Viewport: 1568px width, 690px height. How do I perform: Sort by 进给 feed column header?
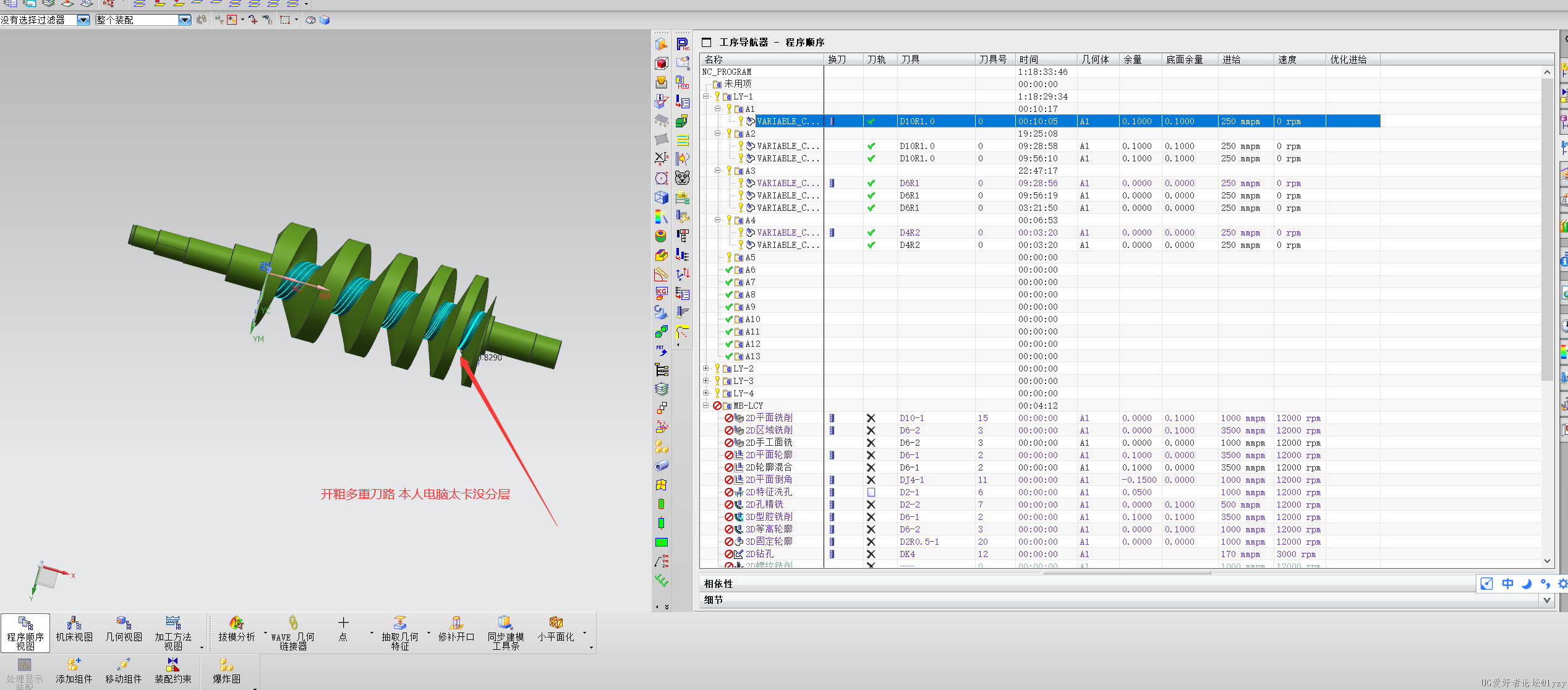coord(1246,59)
